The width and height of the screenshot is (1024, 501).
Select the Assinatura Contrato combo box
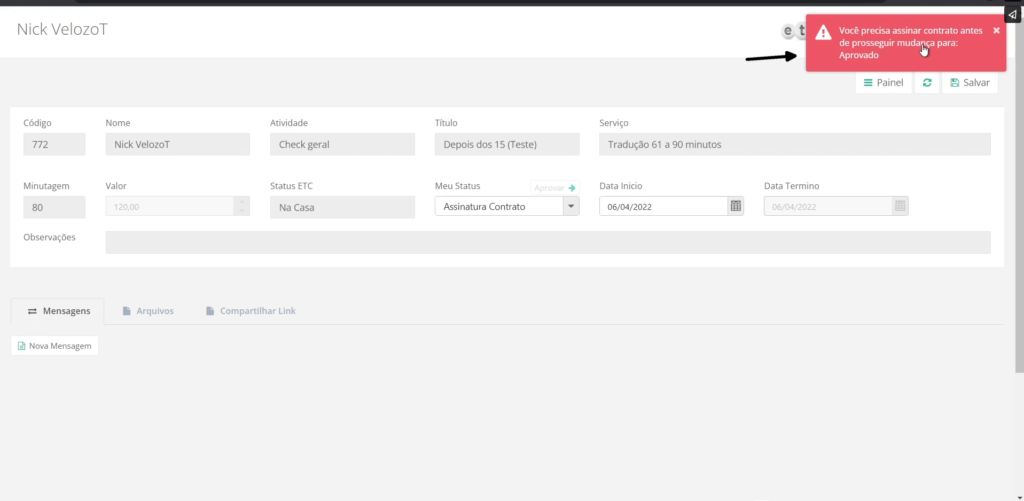(498, 206)
